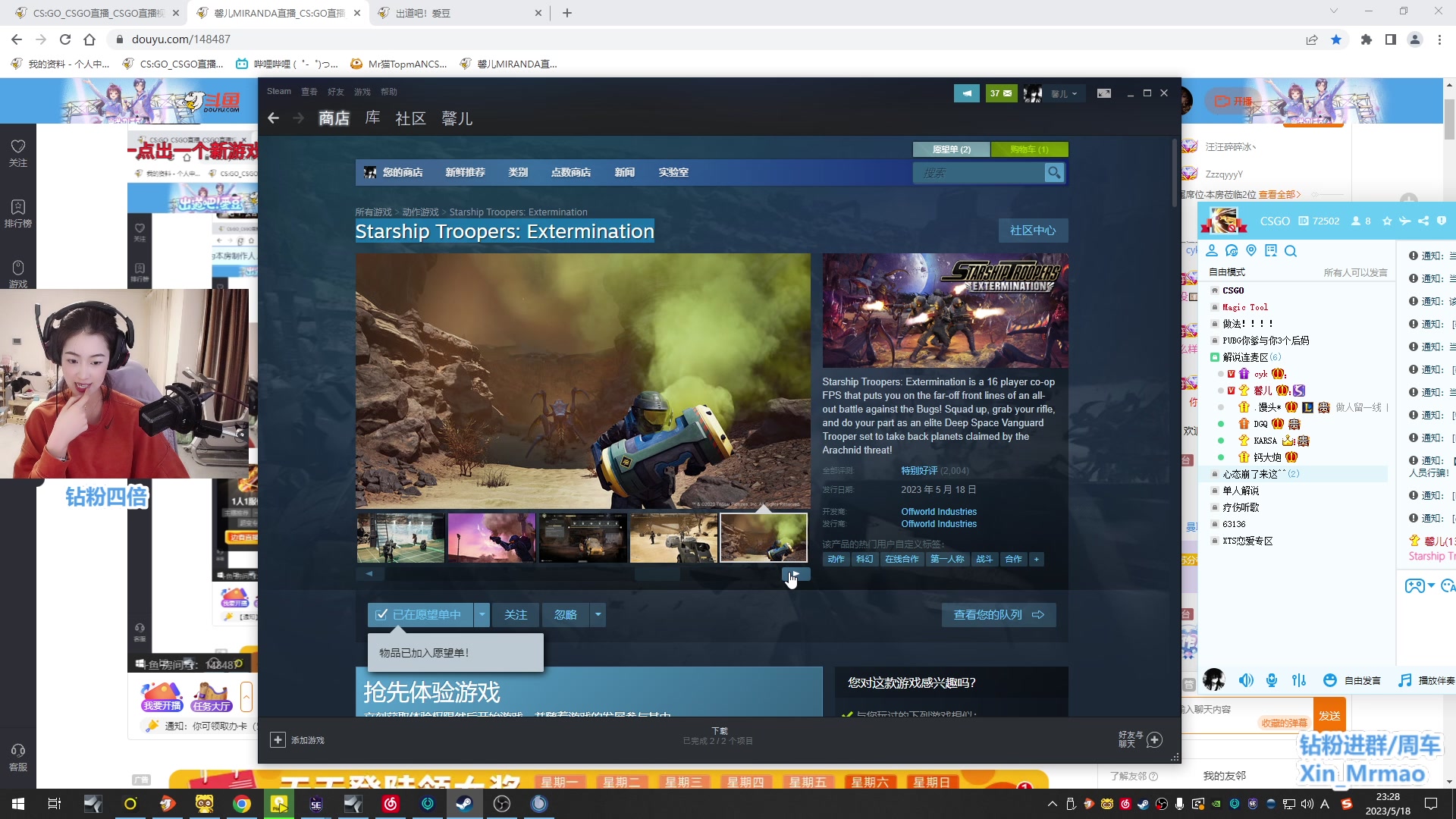Image resolution: width=1456 pixels, height=819 pixels.
Task: Click the 发送 send chat button
Action: tap(1329, 716)
